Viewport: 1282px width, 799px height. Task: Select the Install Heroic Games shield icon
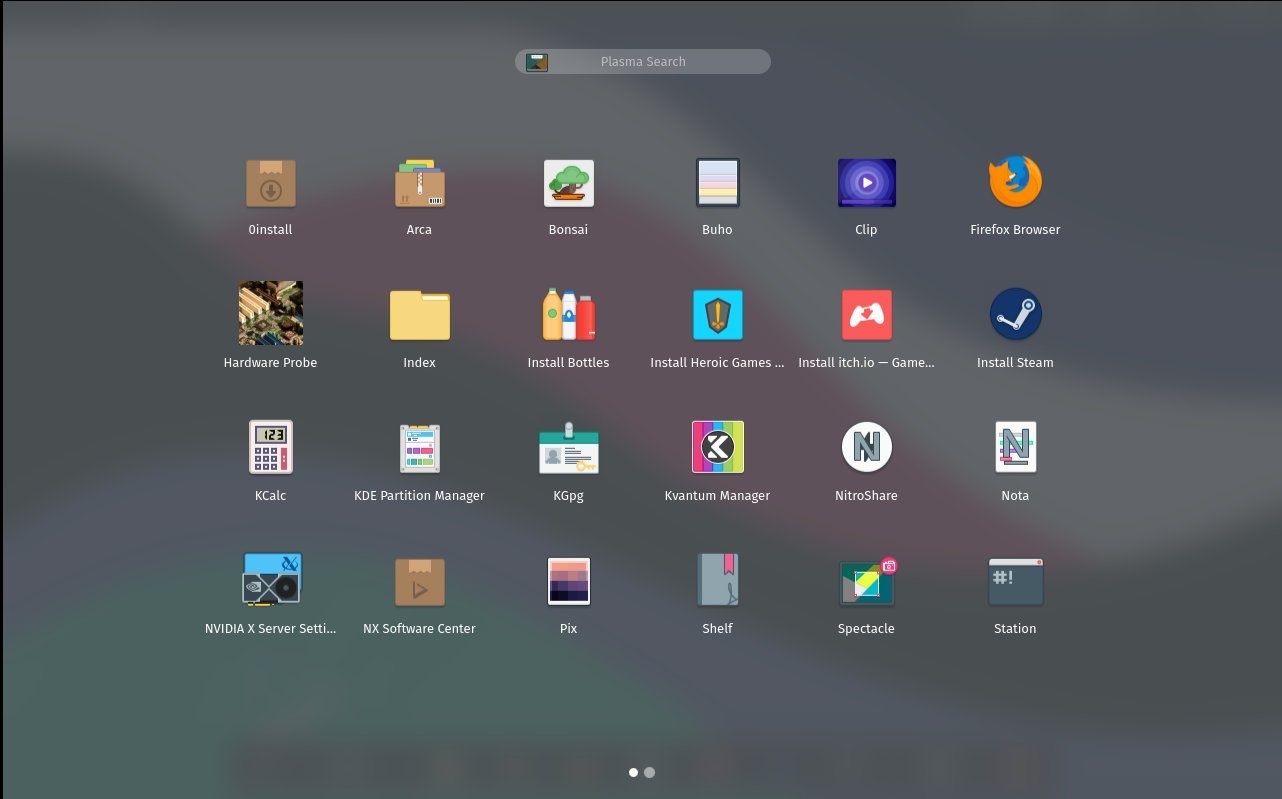[x=718, y=315]
